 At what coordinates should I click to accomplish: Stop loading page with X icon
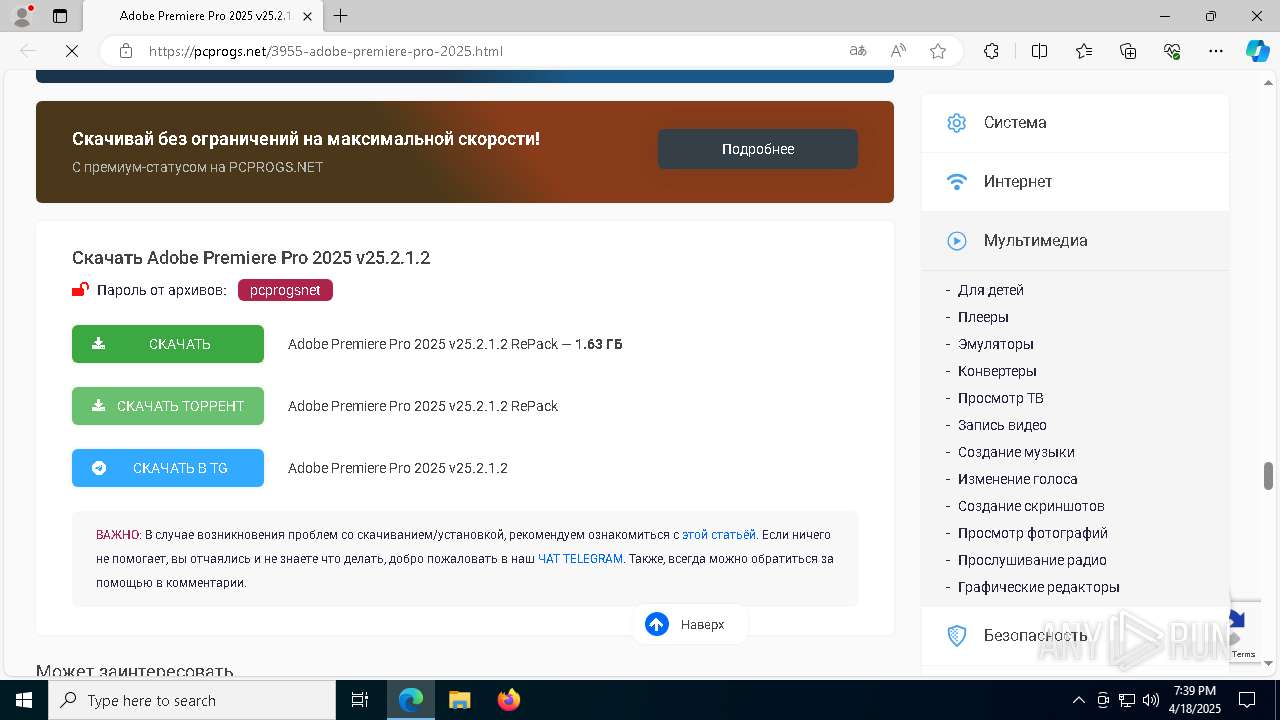click(x=71, y=51)
